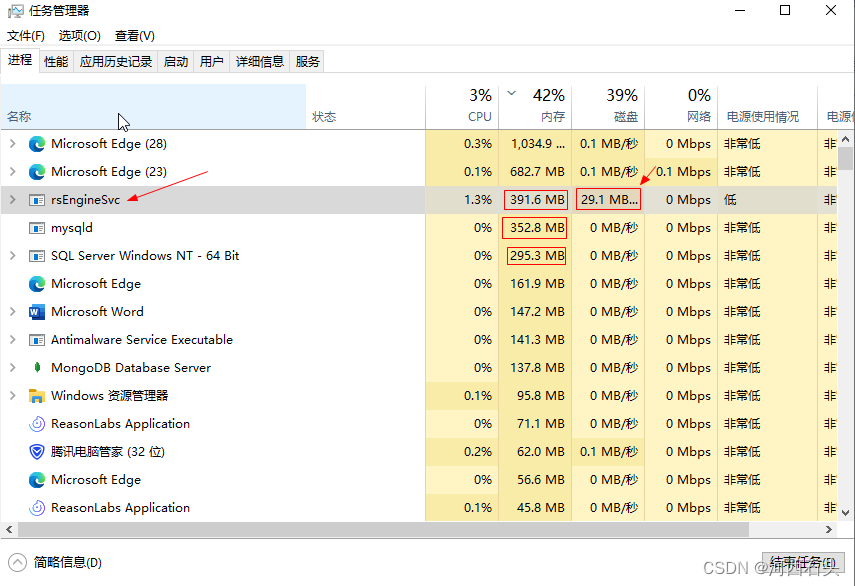Select the mysqld process row
The width and height of the screenshot is (855, 586).
[x=419, y=228]
